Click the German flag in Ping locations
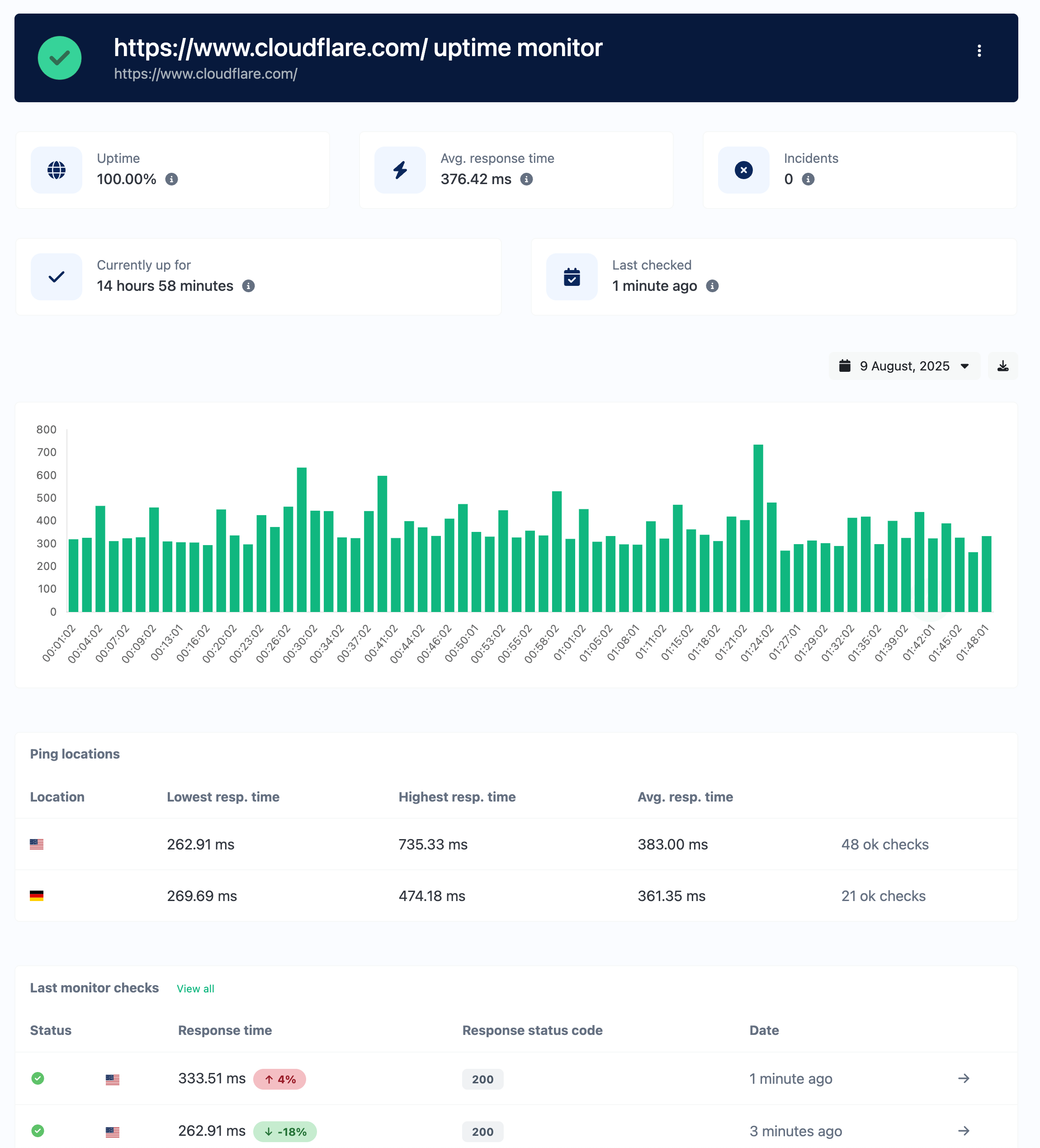This screenshot has height=1148, width=1040. [37, 896]
